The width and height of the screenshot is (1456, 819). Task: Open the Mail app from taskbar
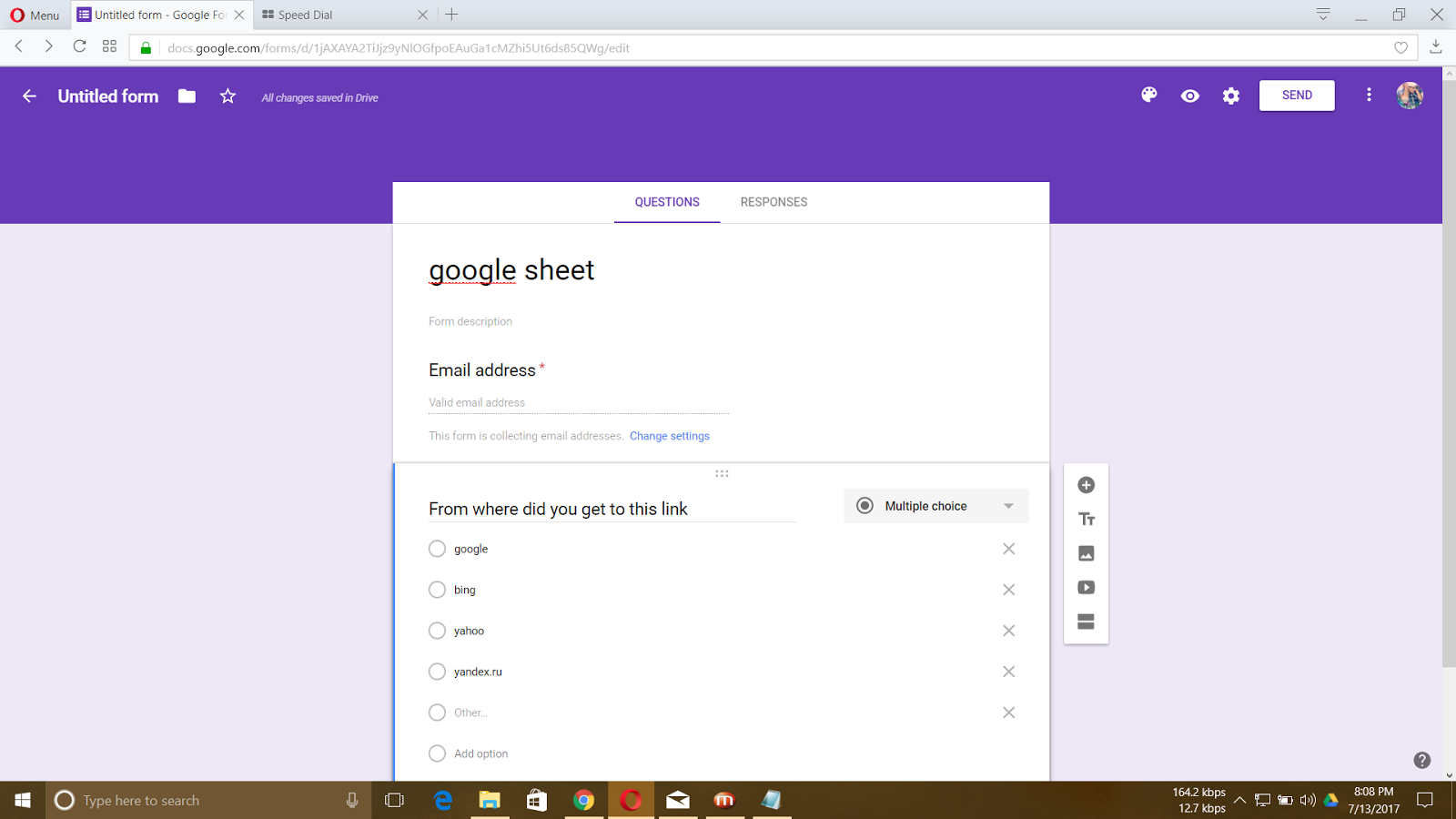(x=678, y=800)
